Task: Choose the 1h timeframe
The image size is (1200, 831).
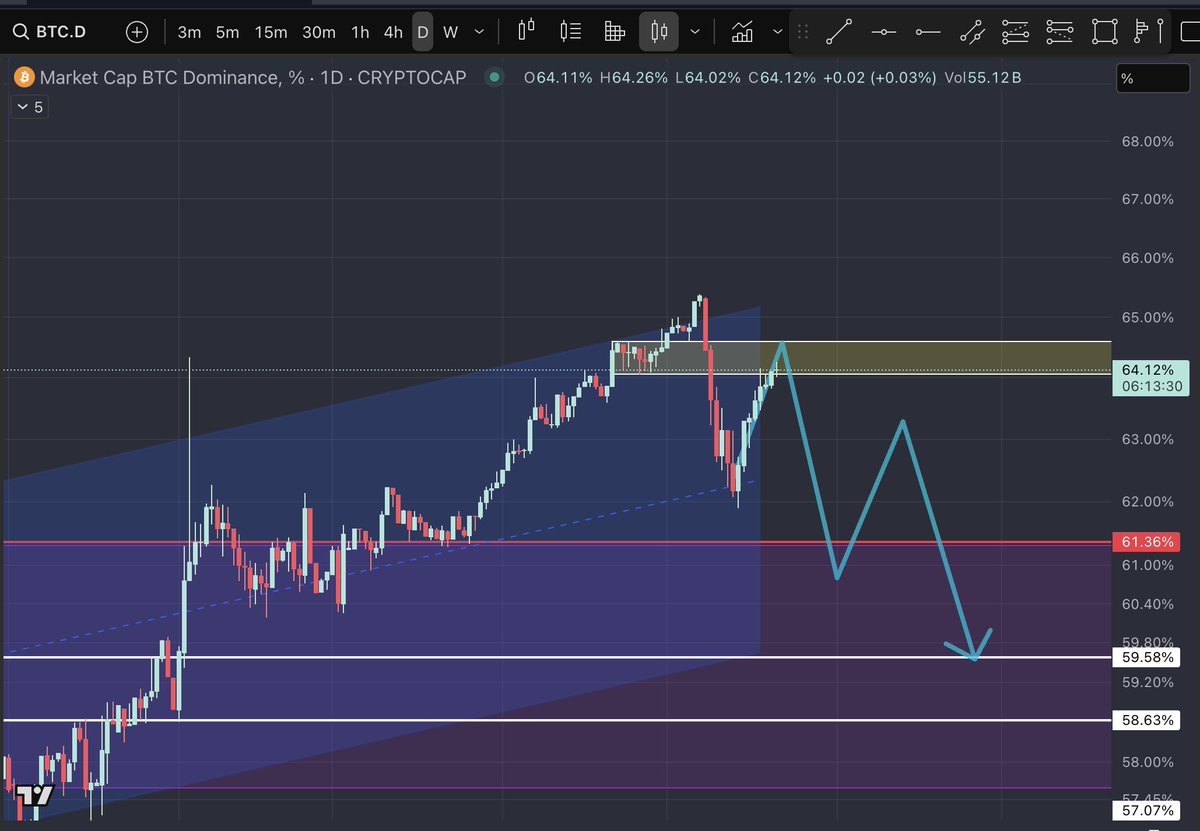Action: [x=360, y=32]
